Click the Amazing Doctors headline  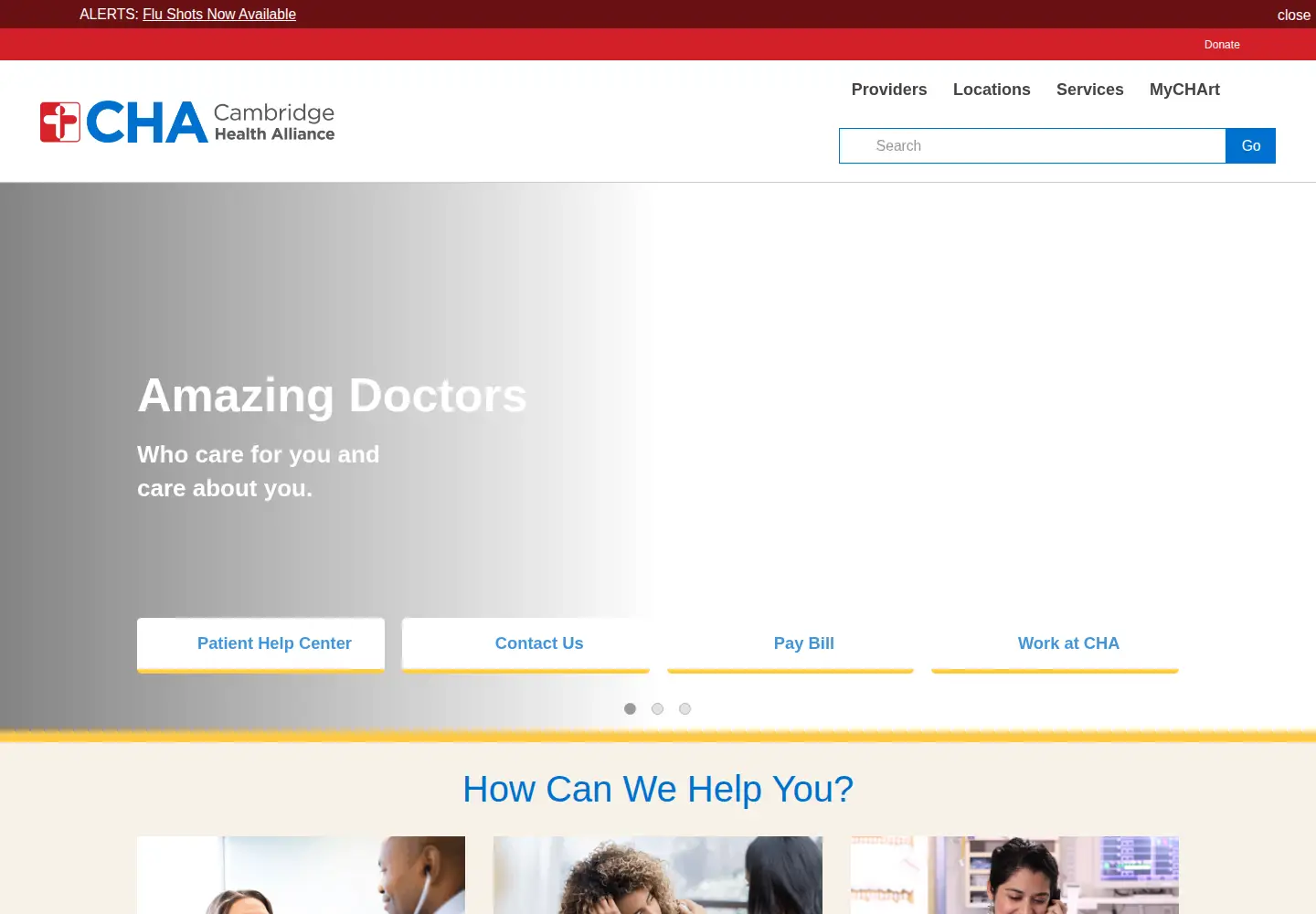(332, 396)
